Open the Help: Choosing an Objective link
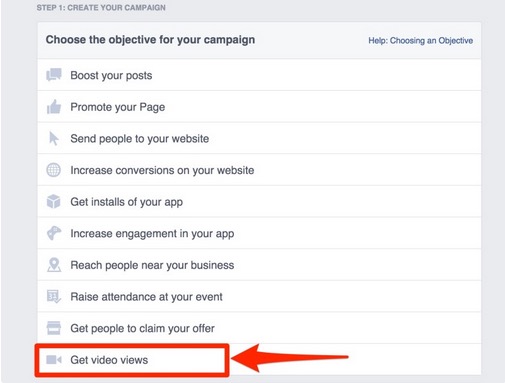505x383 pixels. pos(420,41)
